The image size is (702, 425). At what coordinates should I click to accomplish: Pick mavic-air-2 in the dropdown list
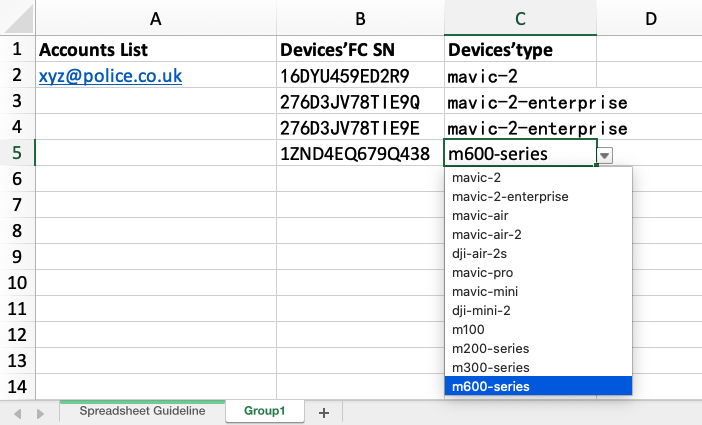[538, 235]
